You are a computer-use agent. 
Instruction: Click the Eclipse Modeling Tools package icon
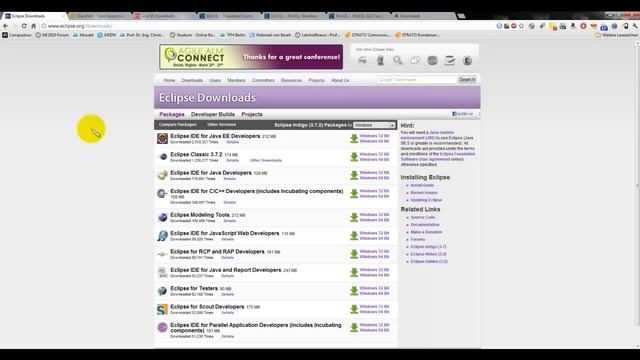tap(162, 217)
